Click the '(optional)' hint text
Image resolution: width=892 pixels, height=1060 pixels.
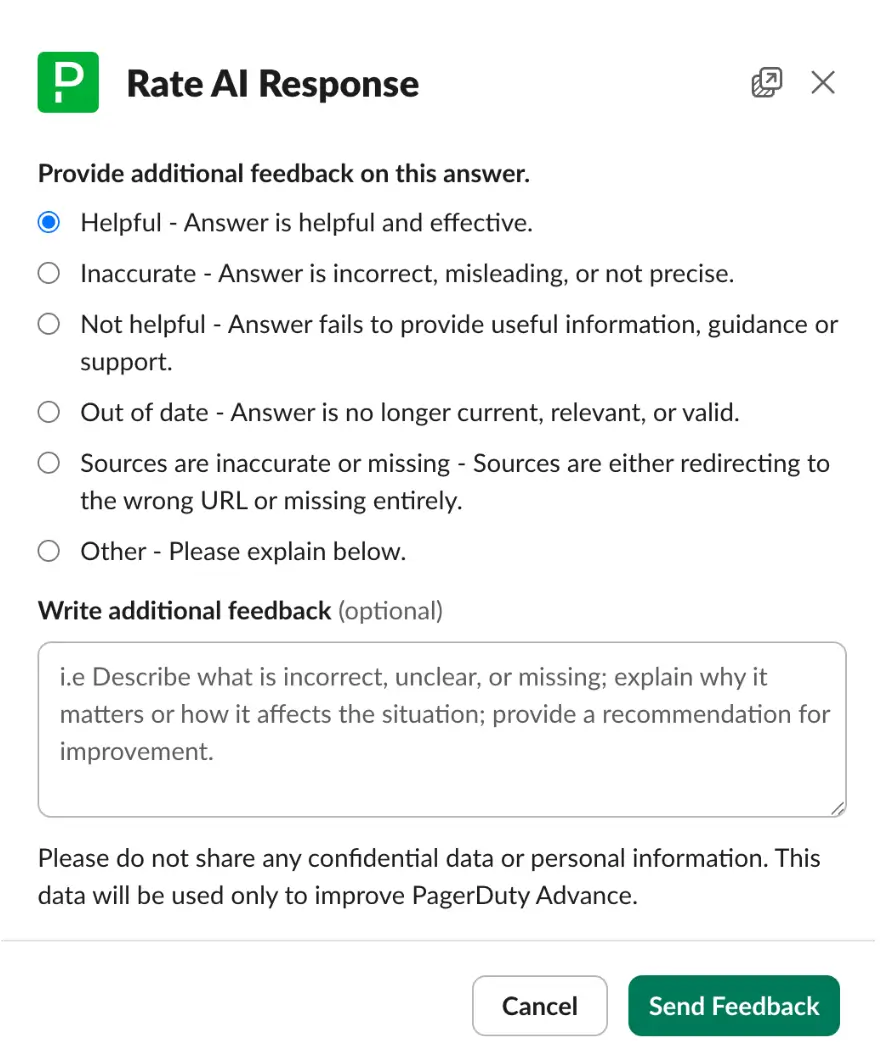point(390,610)
